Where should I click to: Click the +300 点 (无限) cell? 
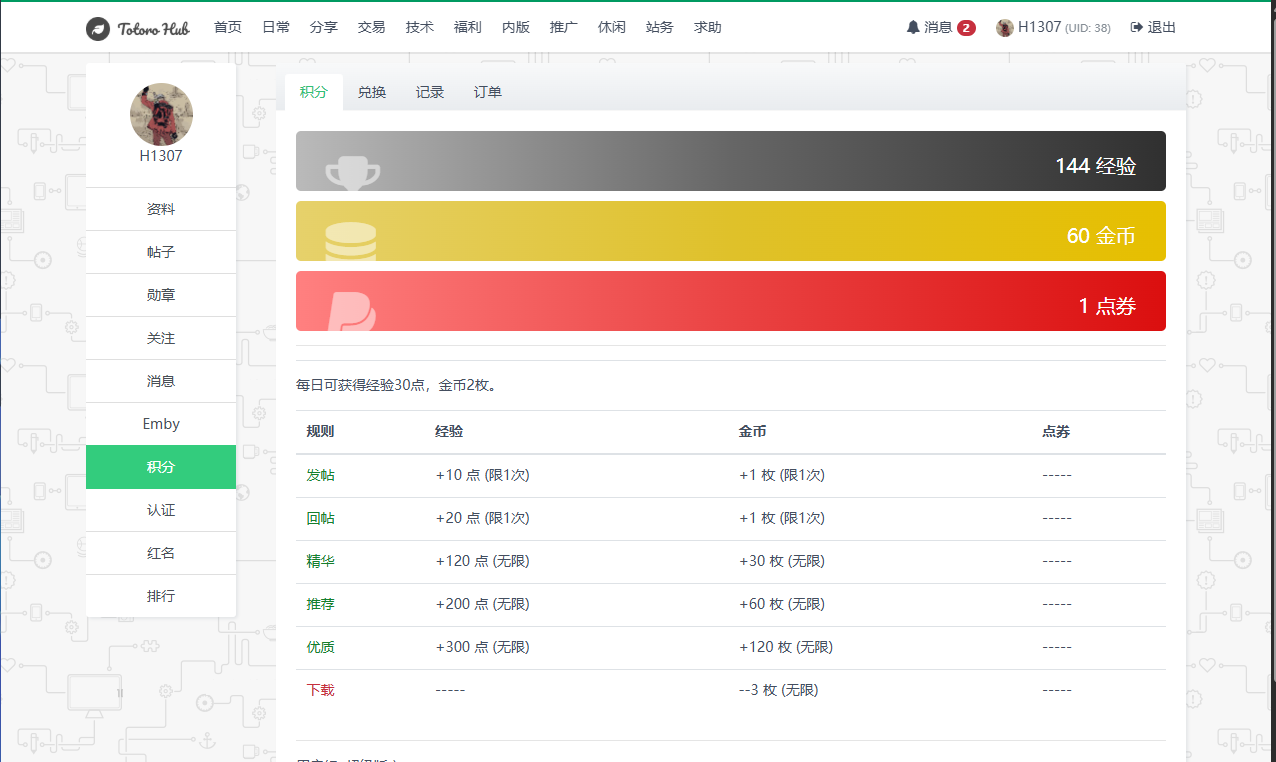pos(483,647)
